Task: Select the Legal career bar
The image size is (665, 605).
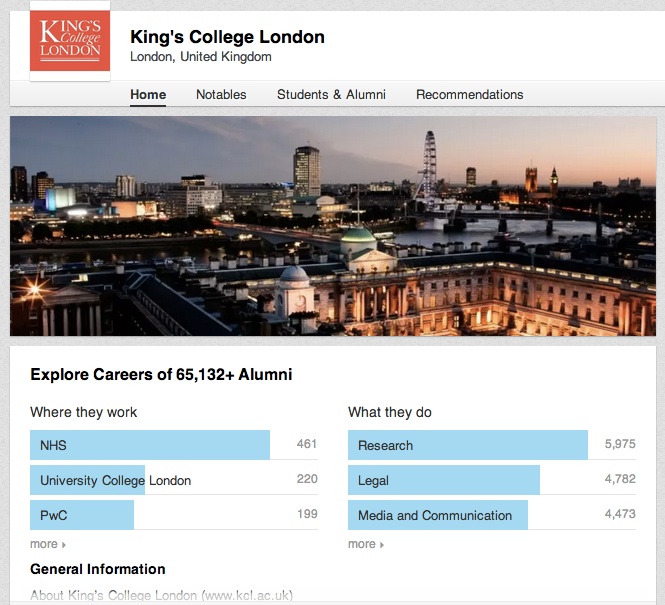Action: (444, 480)
